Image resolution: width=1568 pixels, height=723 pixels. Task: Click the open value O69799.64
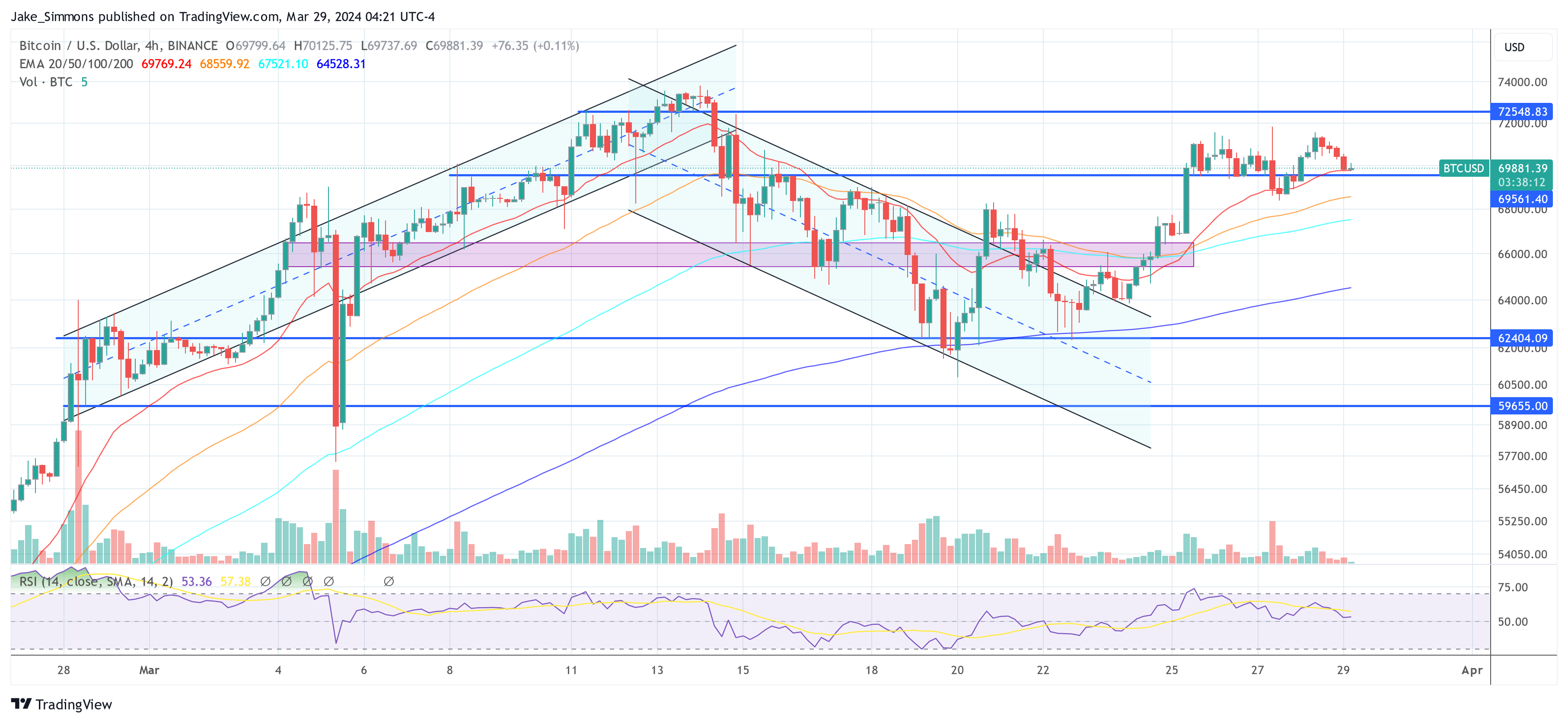(256, 46)
